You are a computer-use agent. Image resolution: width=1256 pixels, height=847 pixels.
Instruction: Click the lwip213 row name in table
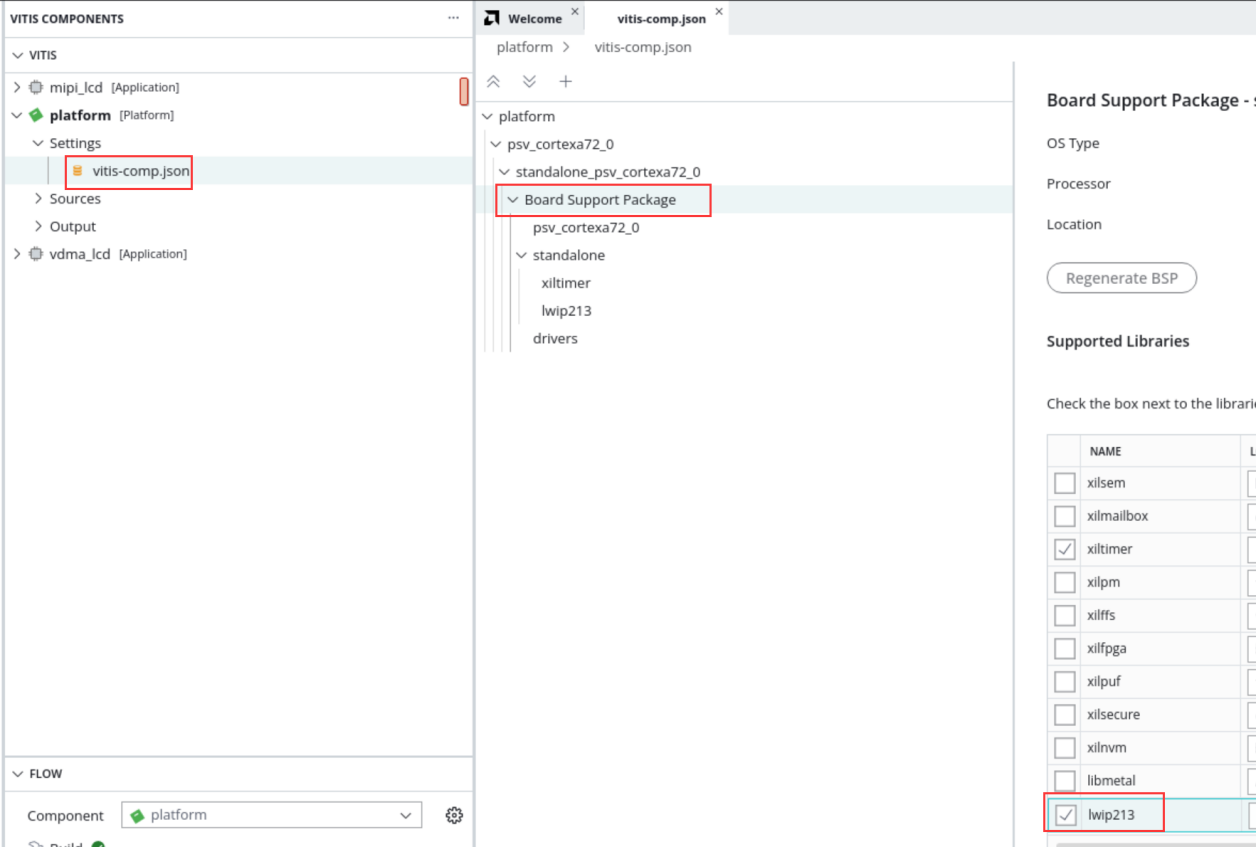(x=1111, y=815)
